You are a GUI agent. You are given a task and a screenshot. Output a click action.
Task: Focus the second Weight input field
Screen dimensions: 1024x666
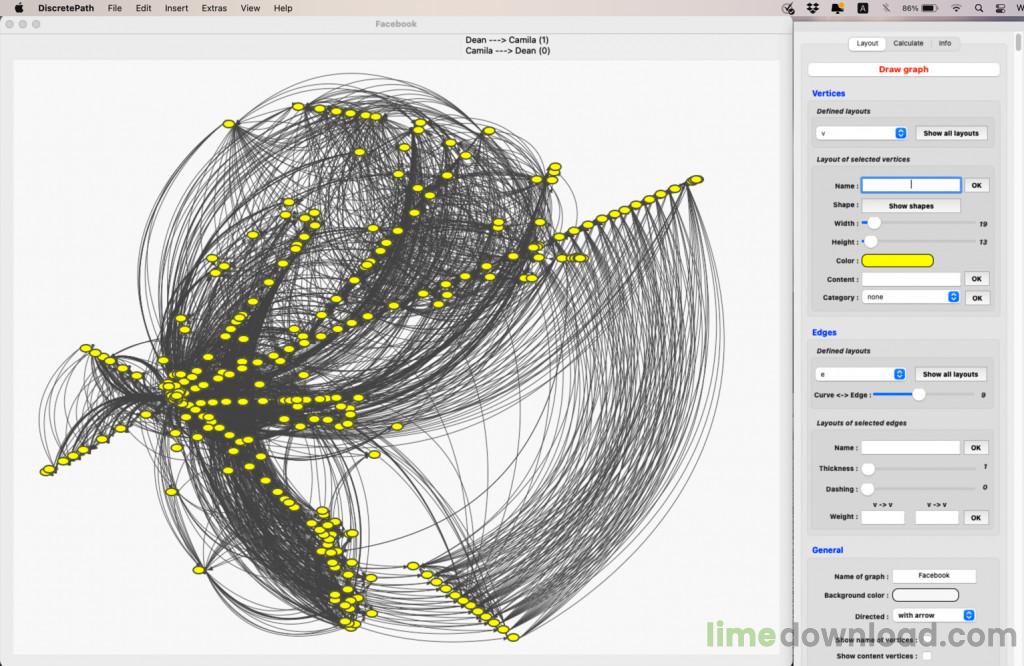coord(936,517)
